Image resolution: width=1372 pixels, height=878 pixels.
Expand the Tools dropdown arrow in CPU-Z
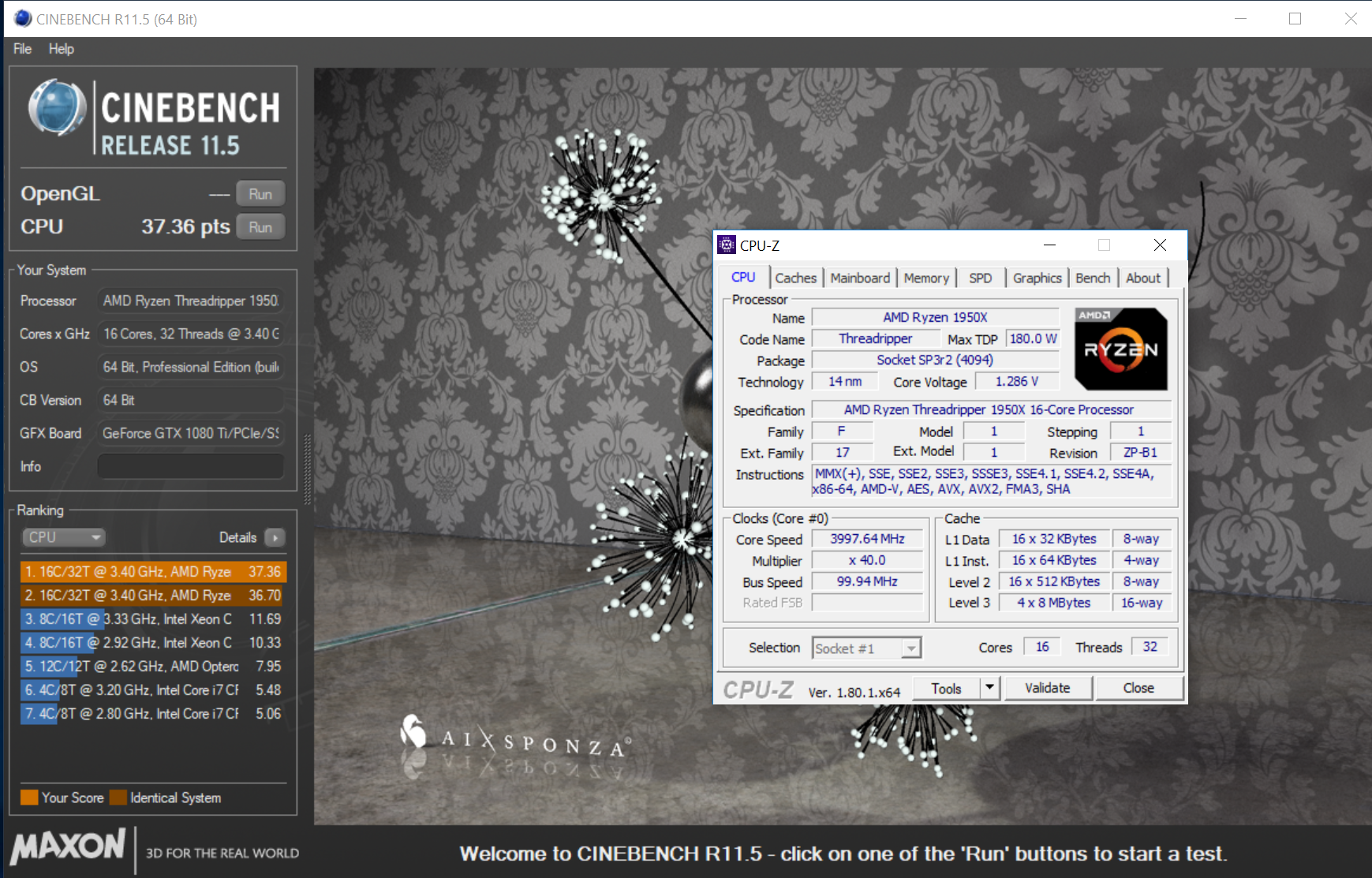click(990, 689)
